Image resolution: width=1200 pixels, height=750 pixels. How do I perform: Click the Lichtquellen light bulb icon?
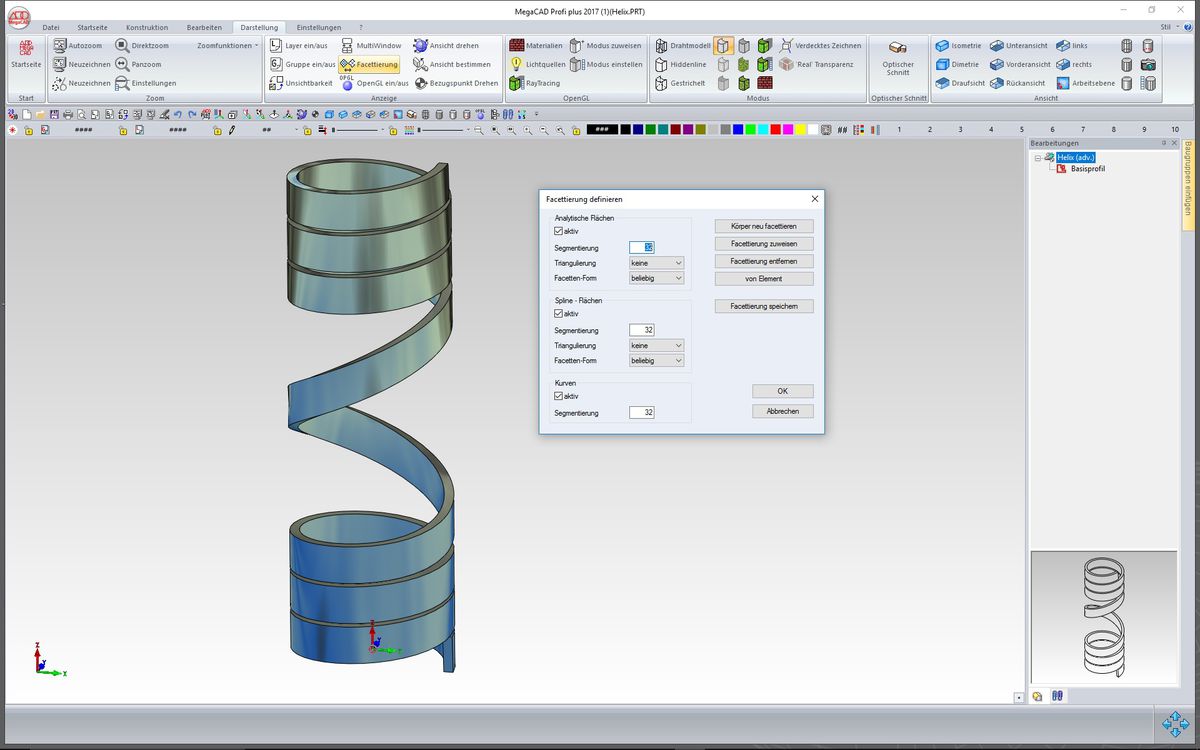click(517, 64)
